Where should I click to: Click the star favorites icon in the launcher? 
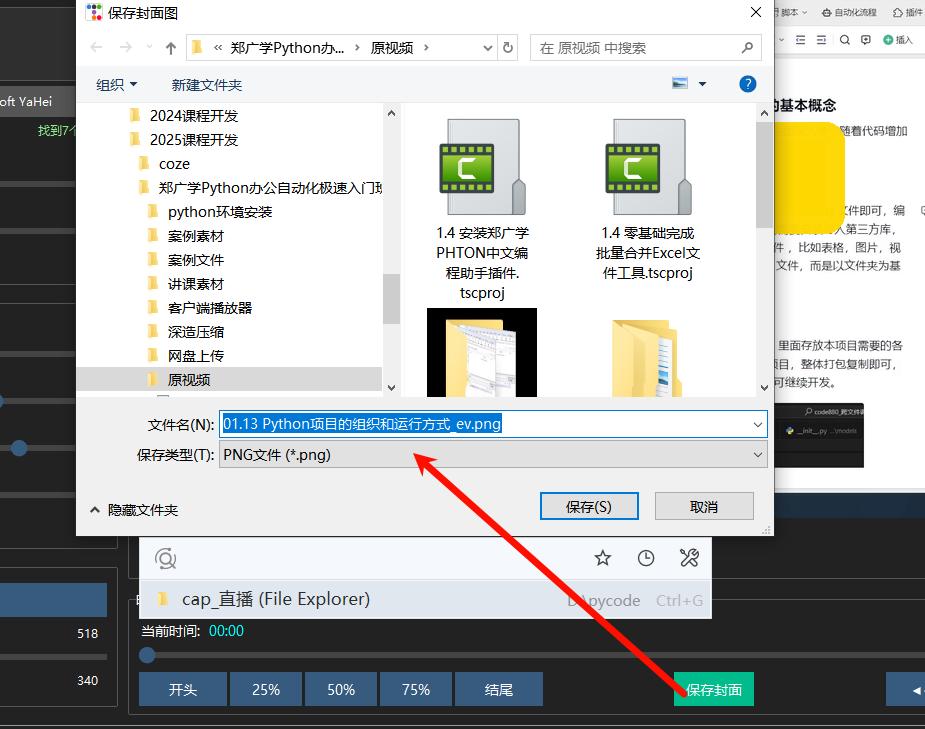[602, 558]
